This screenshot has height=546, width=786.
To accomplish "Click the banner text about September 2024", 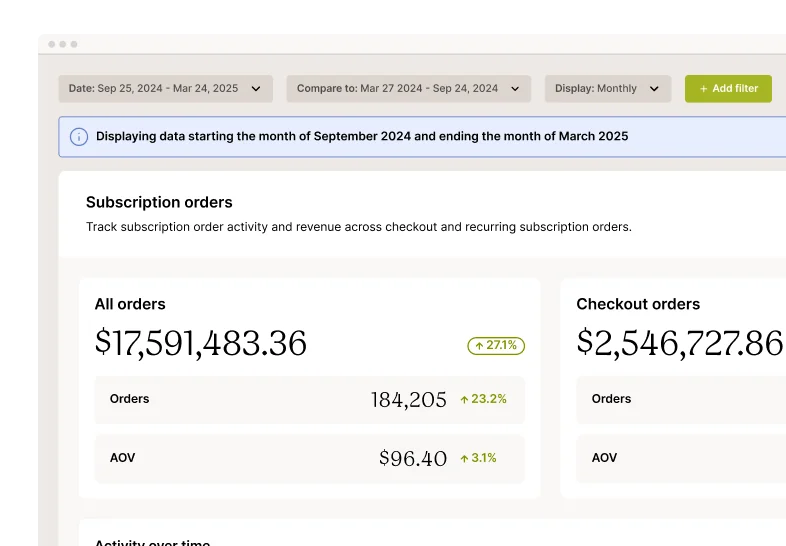I will (362, 136).
